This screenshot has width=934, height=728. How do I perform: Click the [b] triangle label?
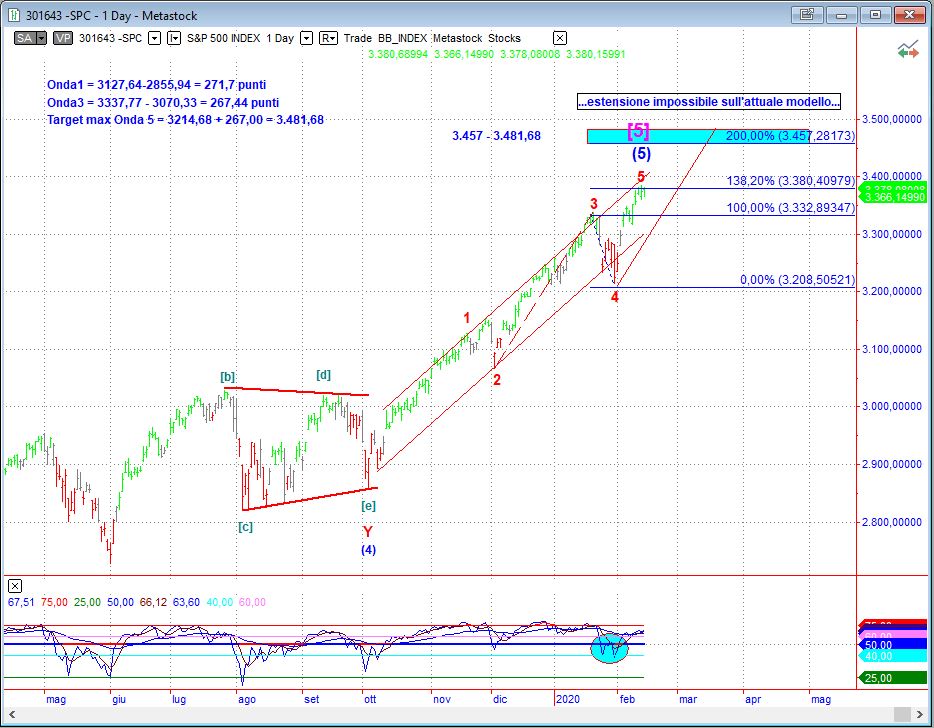coord(228,377)
